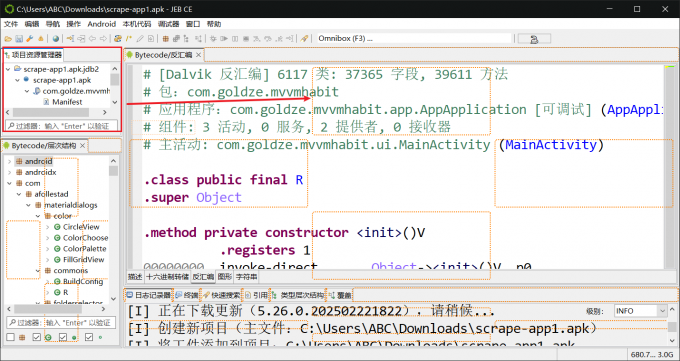Click the debugger stop icon
The width and height of the screenshot is (680, 361).
(x=246, y=39)
